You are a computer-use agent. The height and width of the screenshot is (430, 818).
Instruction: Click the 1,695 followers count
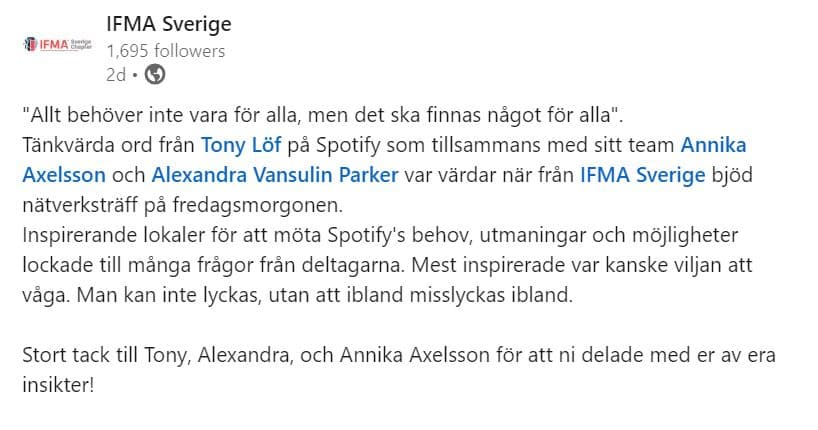(x=166, y=51)
